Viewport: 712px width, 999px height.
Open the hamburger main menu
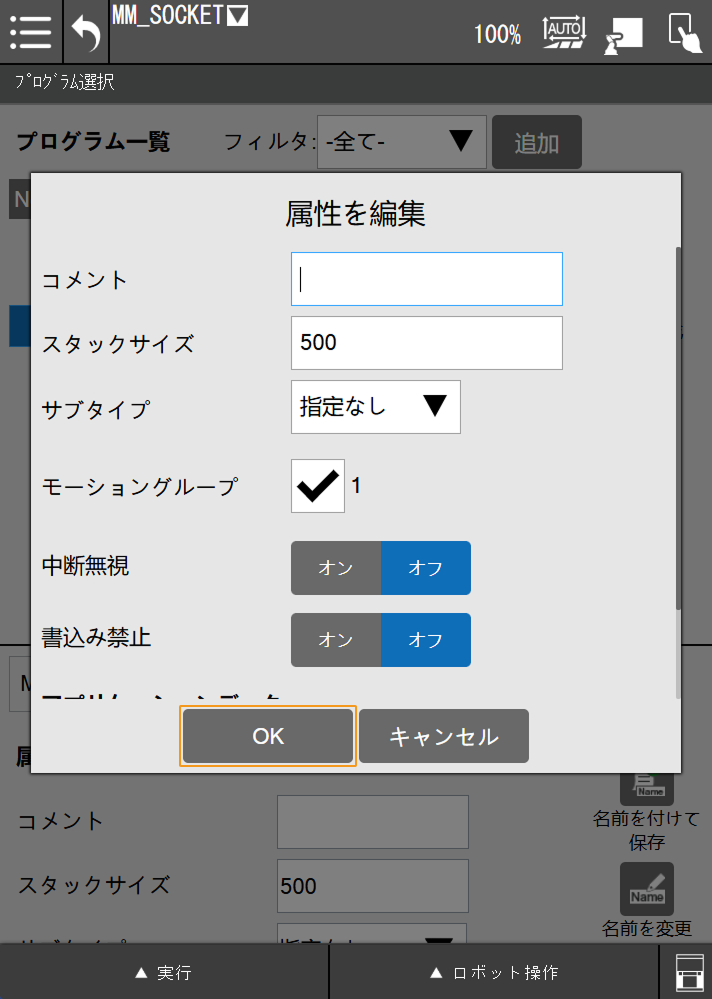coord(31,33)
